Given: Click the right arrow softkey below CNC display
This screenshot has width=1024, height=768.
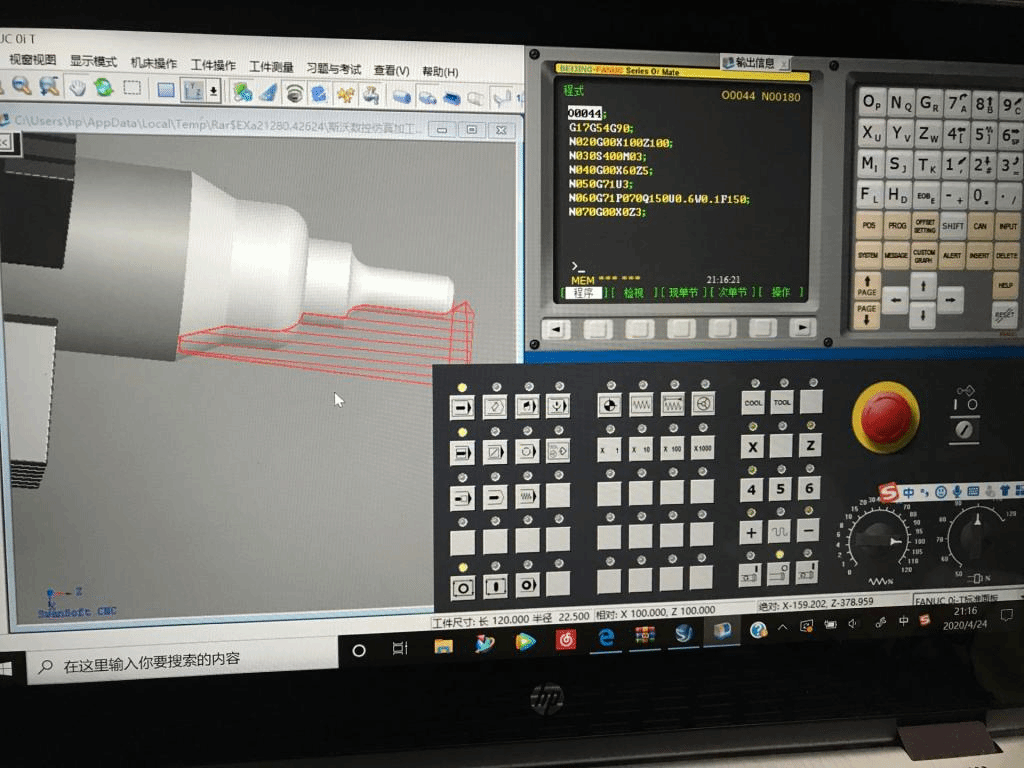Looking at the screenshot, I should (803, 327).
